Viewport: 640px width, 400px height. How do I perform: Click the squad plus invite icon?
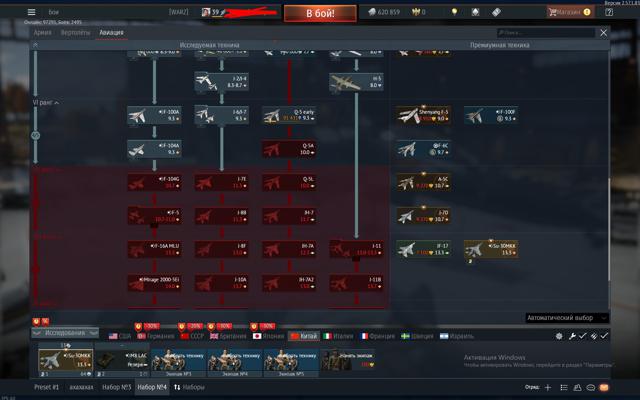click(548, 387)
